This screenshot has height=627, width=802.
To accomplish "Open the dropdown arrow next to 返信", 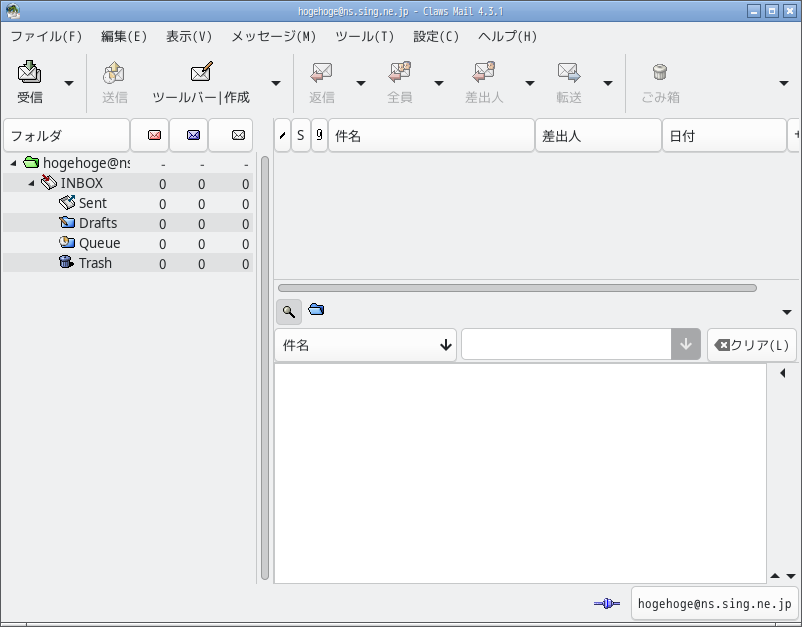I will 361,83.
